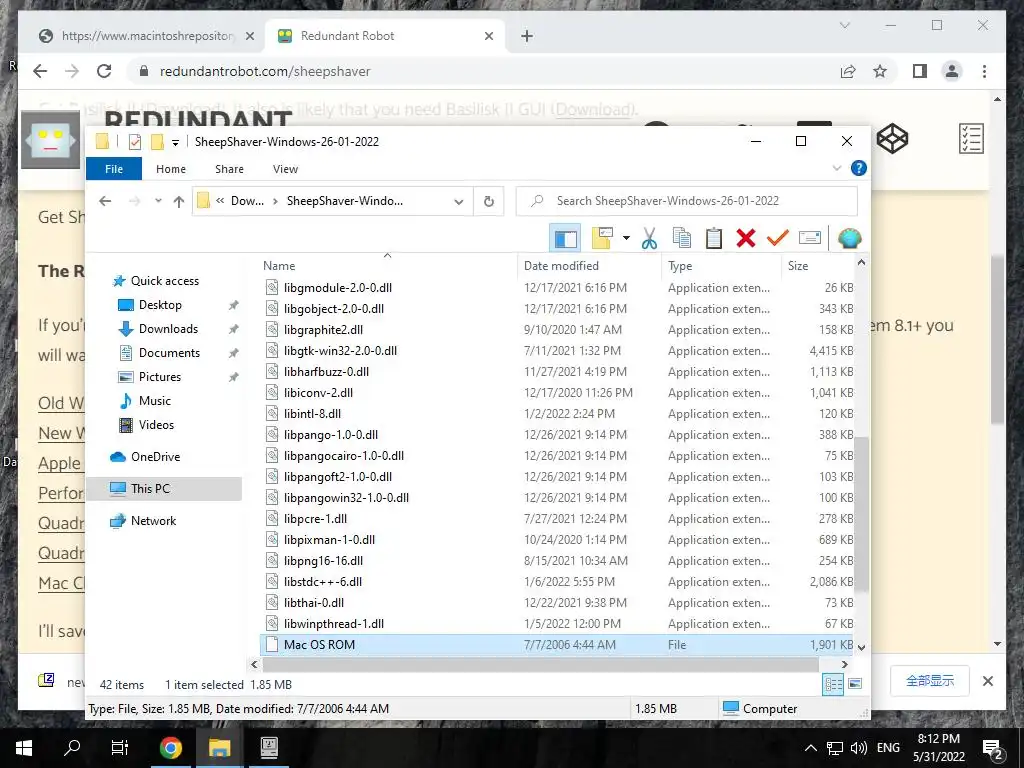
Task: Reload the Chrome page
Action: pyautogui.click(x=104, y=71)
